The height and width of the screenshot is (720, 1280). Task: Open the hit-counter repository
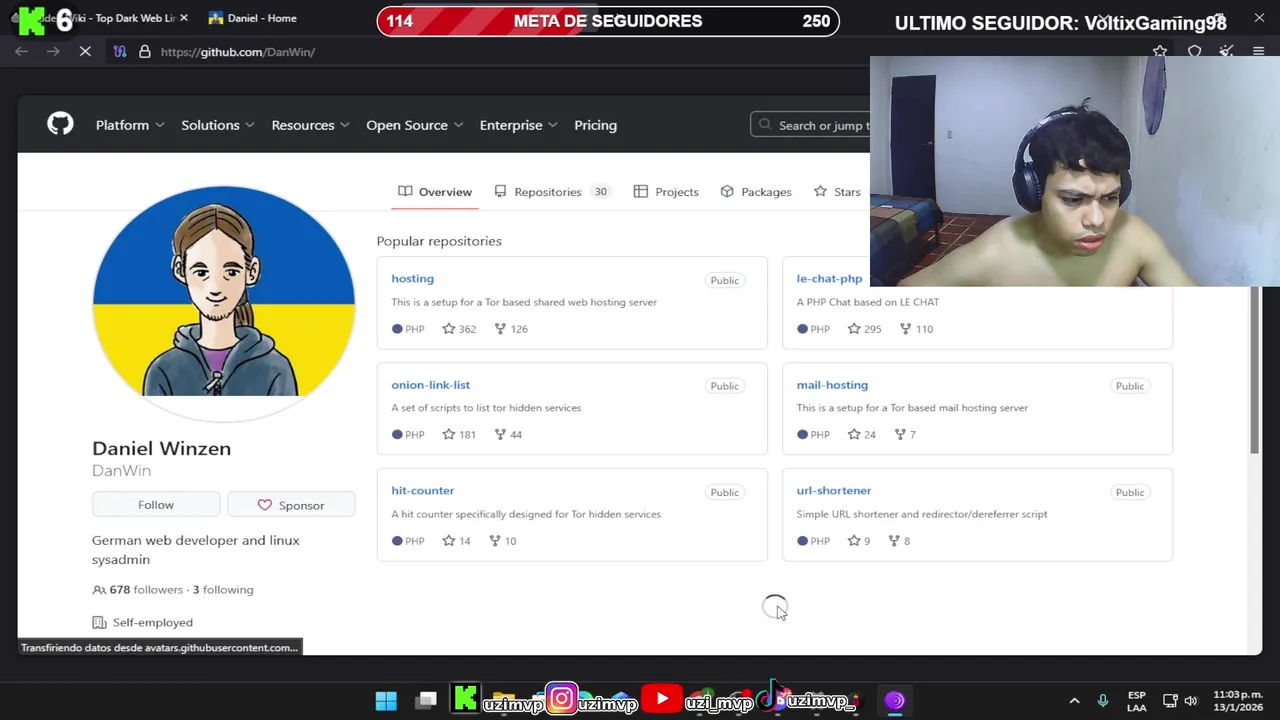coord(422,491)
